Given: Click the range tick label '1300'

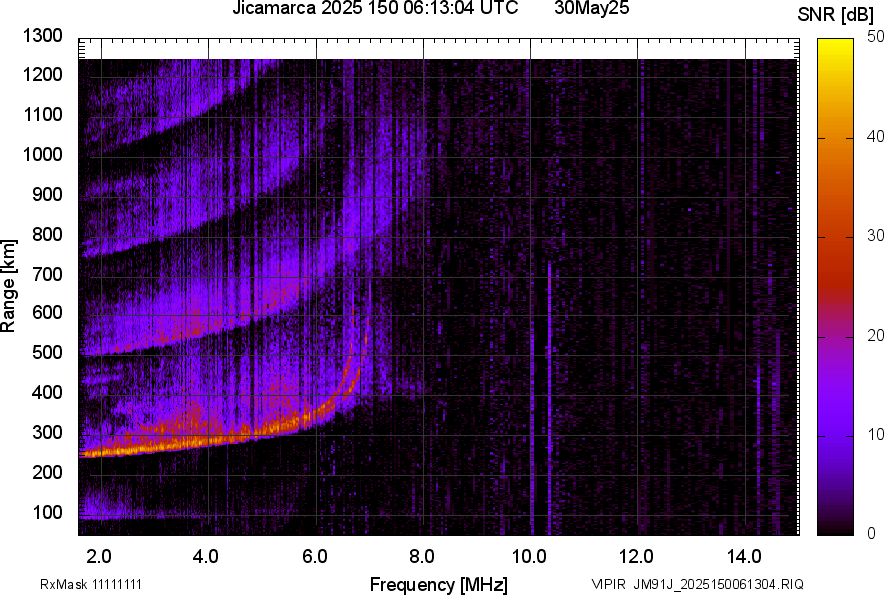Looking at the screenshot, I should pyautogui.click(x=42, y=36).
